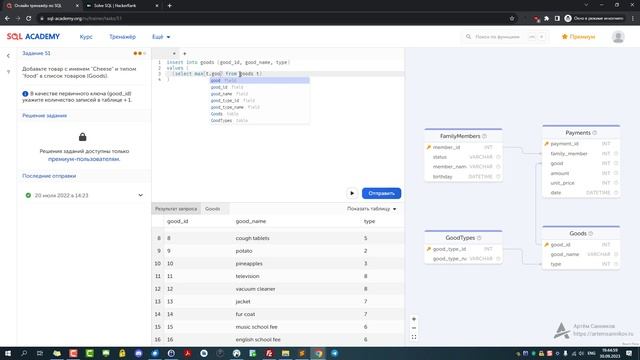Click the FamilyMembers table info icon
Viewport: 640px width, 360px height.
click(x=484, y=136)
